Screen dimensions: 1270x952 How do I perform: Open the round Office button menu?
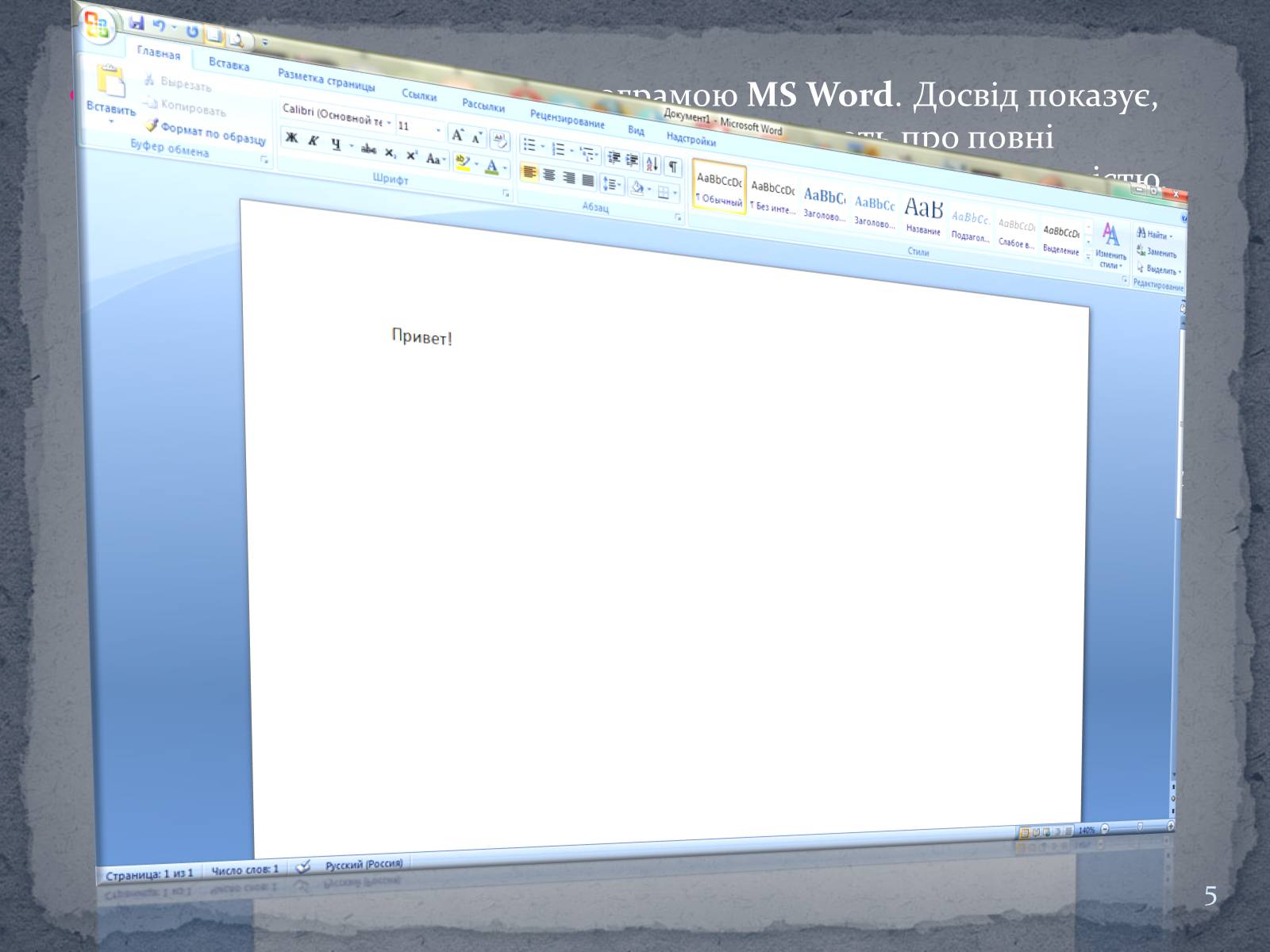(x=97, y=25)
